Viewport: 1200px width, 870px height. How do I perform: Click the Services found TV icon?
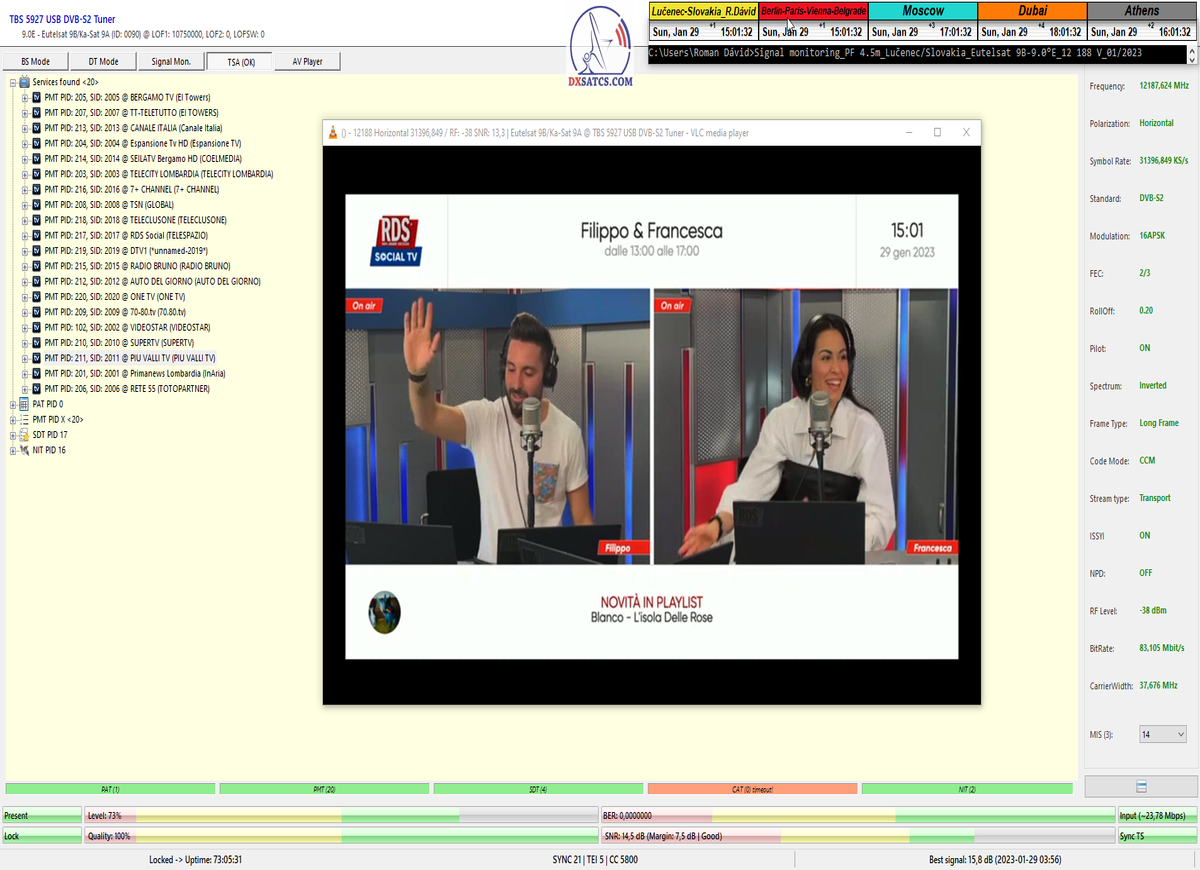tap(25, 82)
